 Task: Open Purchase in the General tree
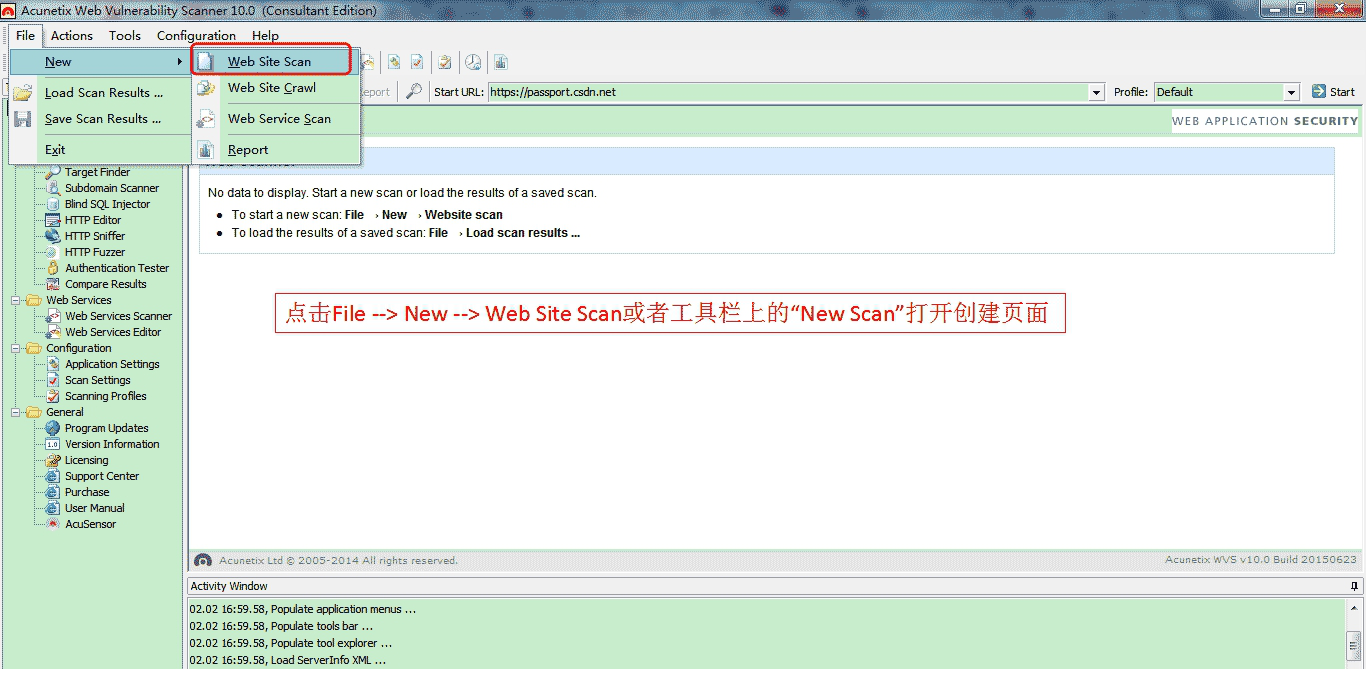pyautogui.click(x=87, y=492)
